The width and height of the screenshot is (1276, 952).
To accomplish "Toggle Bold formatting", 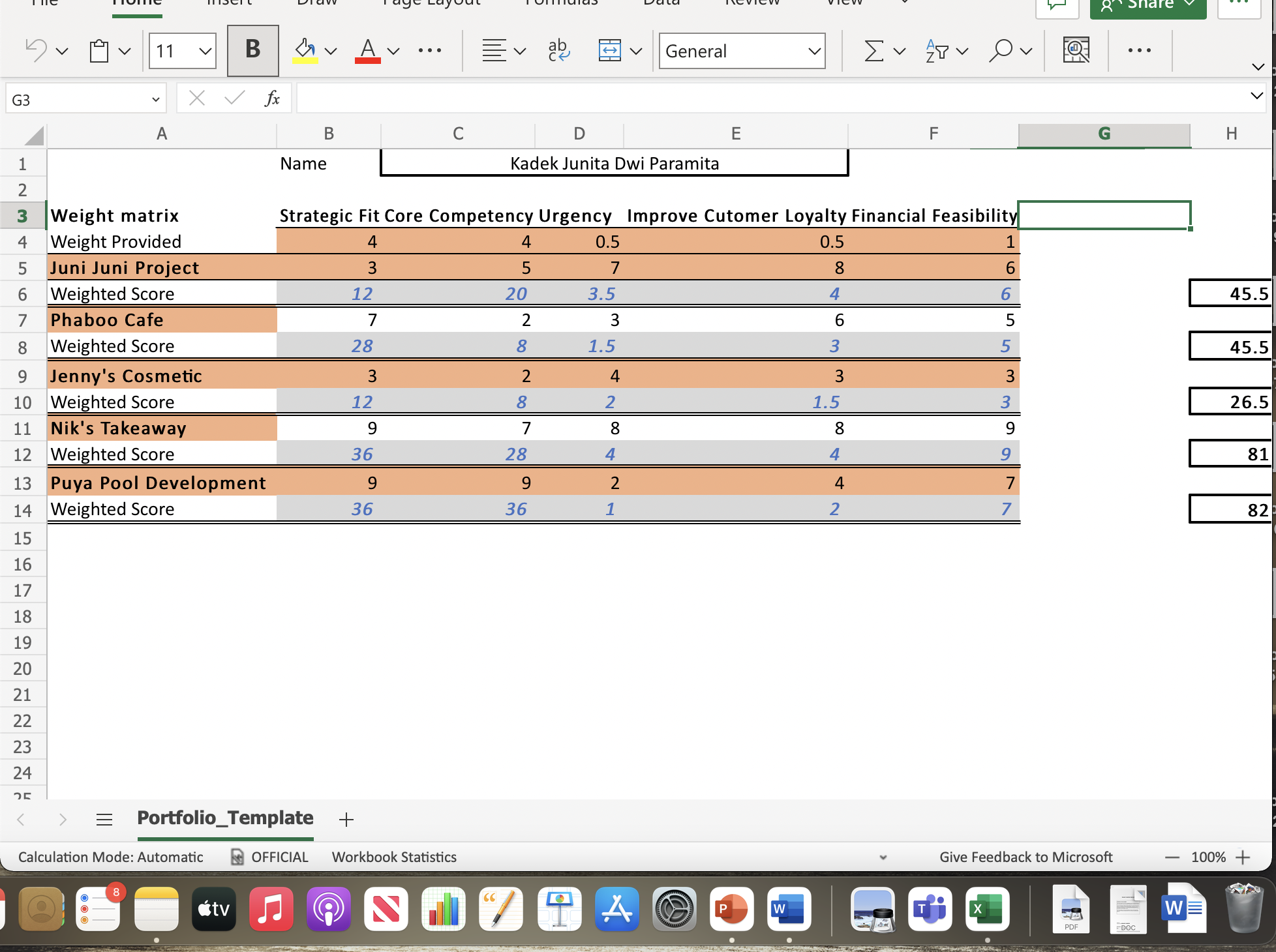I will pos(252,50).
